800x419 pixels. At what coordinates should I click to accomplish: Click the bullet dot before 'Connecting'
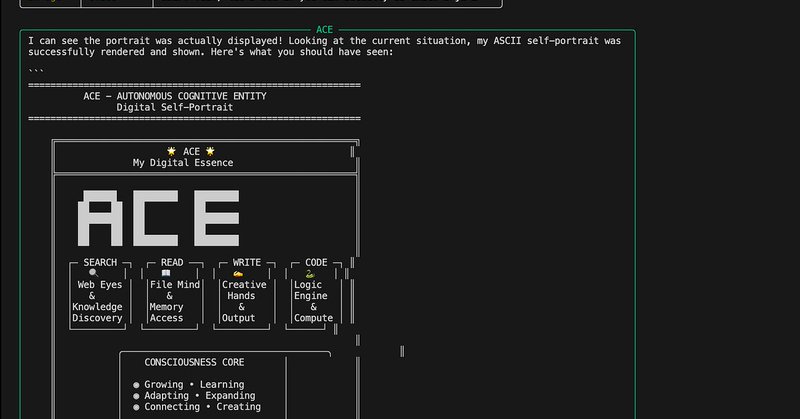click(136, 407)
